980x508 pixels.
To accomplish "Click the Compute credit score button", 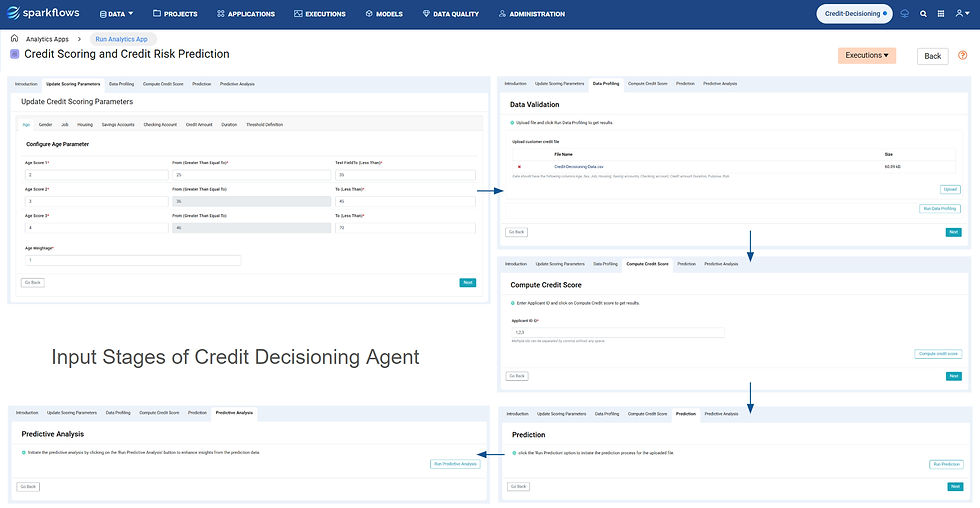I will (938, 354).
